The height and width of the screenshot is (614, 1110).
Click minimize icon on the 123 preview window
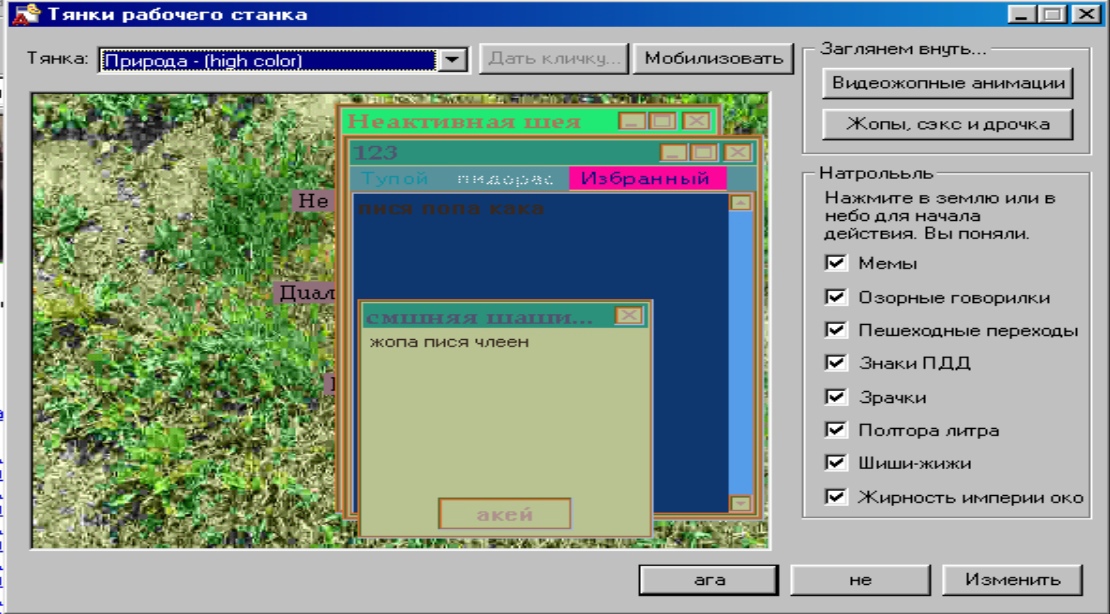(673, 152)
